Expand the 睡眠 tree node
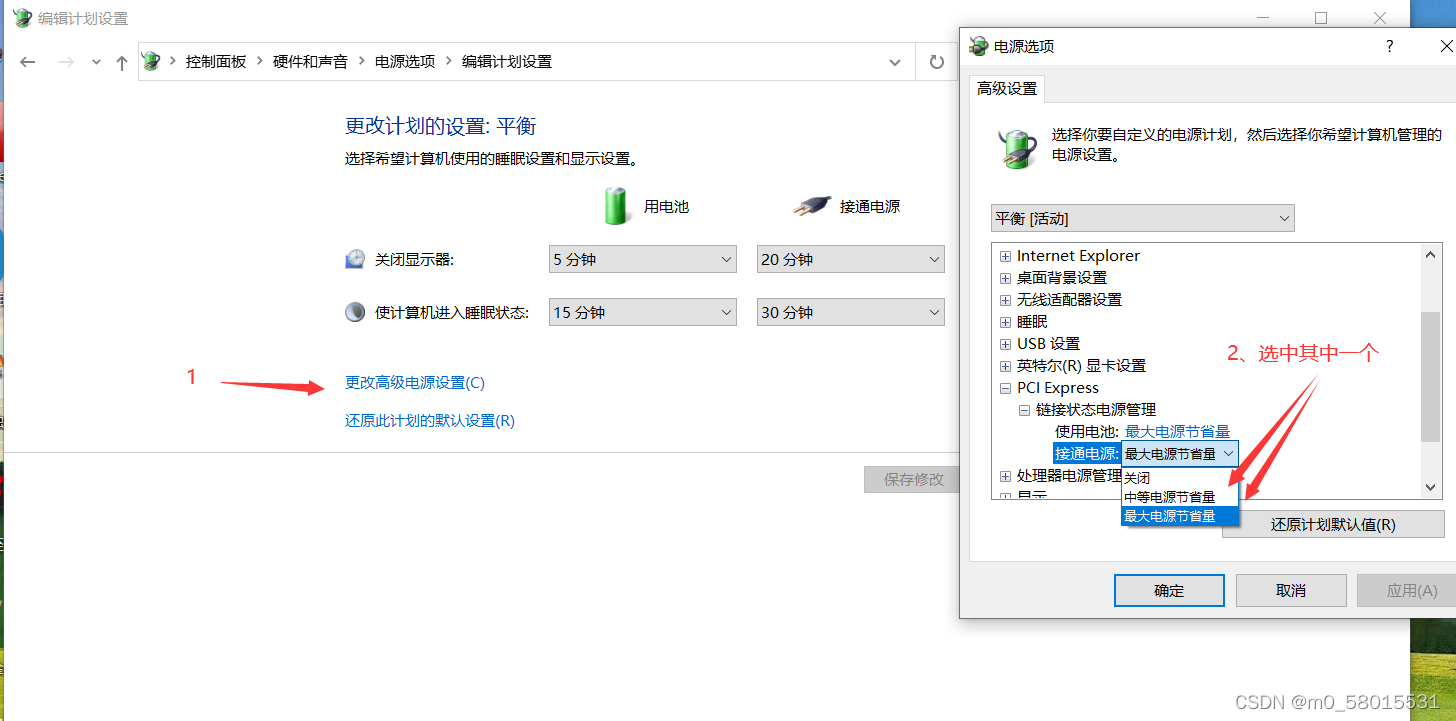The height and width of the screenshot is (721, 1456). click(x=1006, y=322)
